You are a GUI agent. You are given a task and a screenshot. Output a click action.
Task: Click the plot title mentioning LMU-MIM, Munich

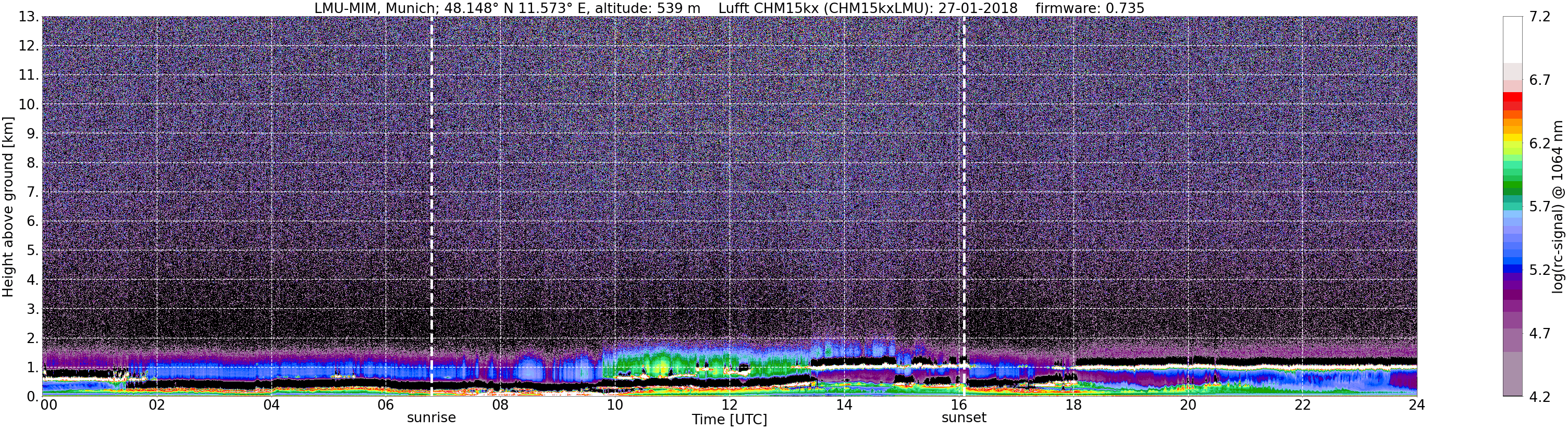tap(729, 8)
